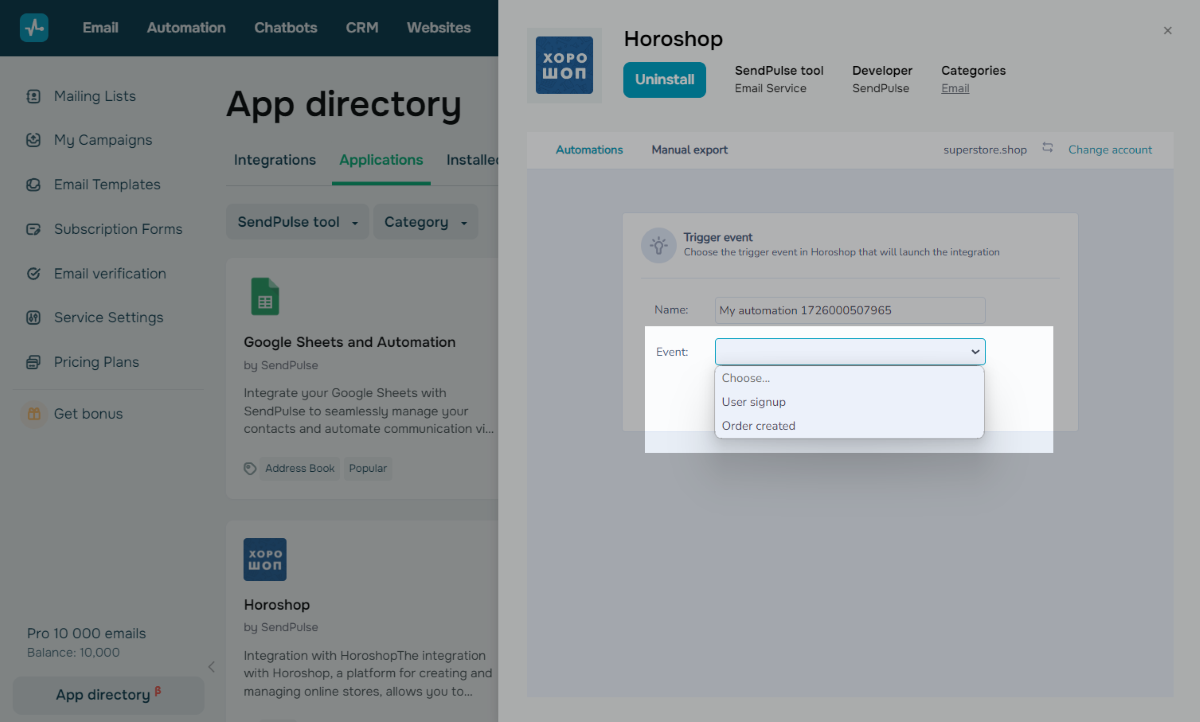Click the superstore.shop account text
The width and height of the screenshot is (1200, 722).
point(985,150)
